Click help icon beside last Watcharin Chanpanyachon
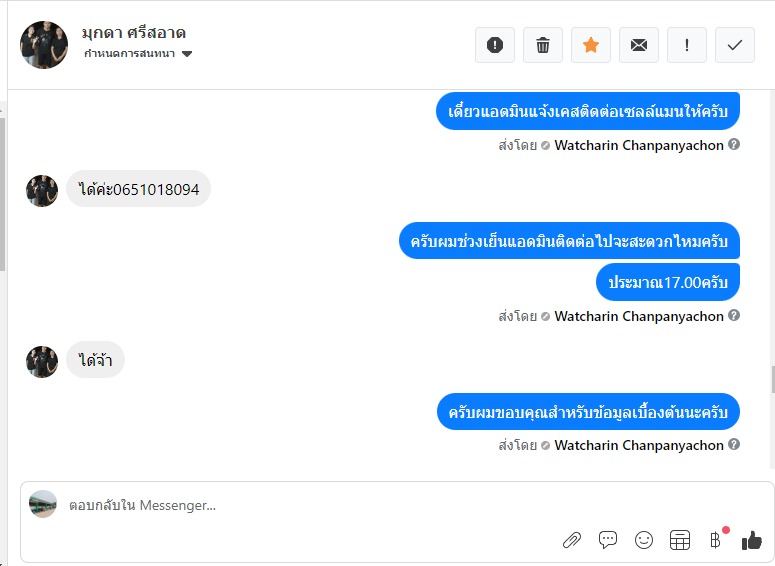This screenshot has width=775, height=566. pyautogui.click(x=734, y=444)
